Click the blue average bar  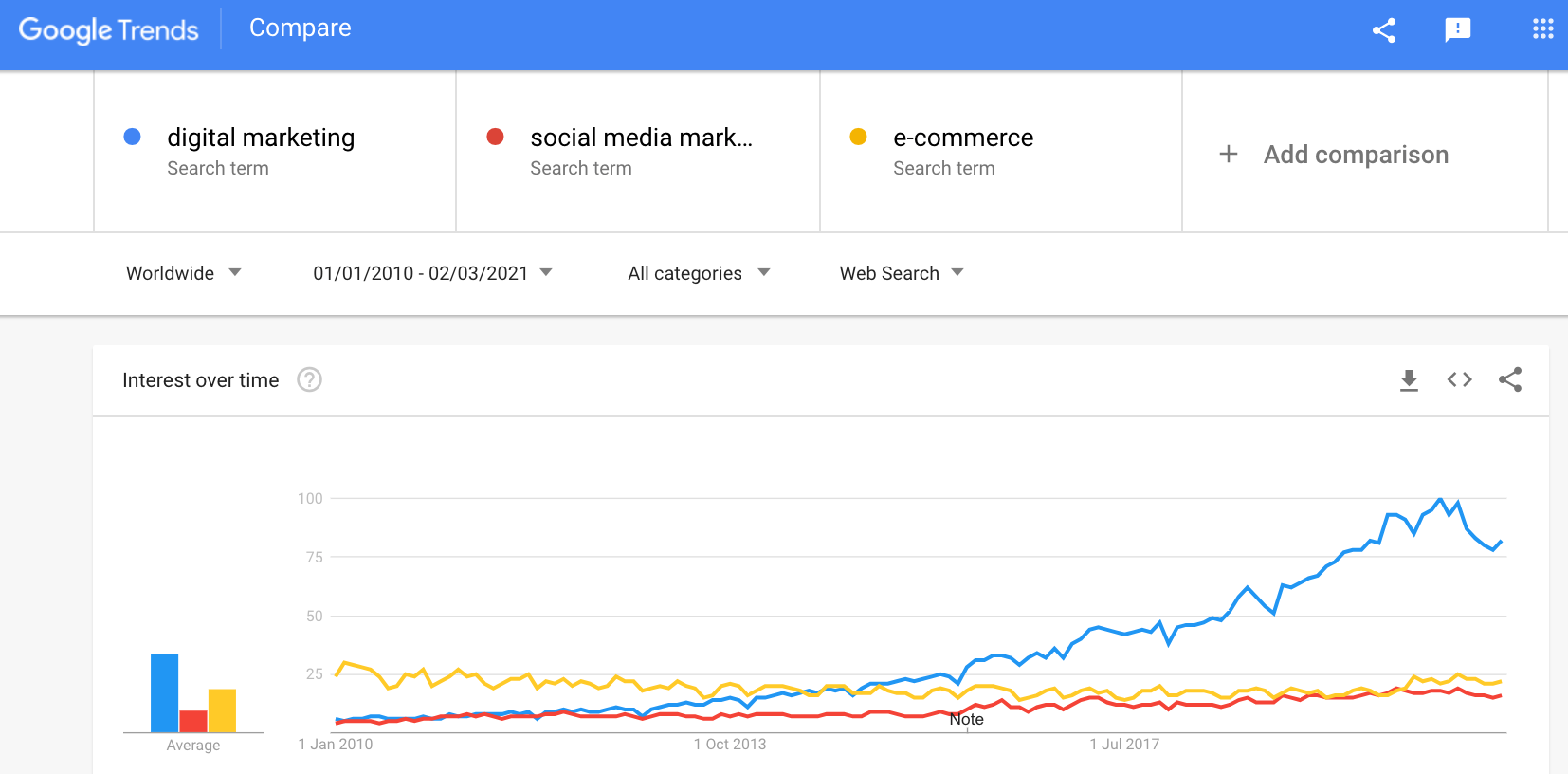[164, 692]
